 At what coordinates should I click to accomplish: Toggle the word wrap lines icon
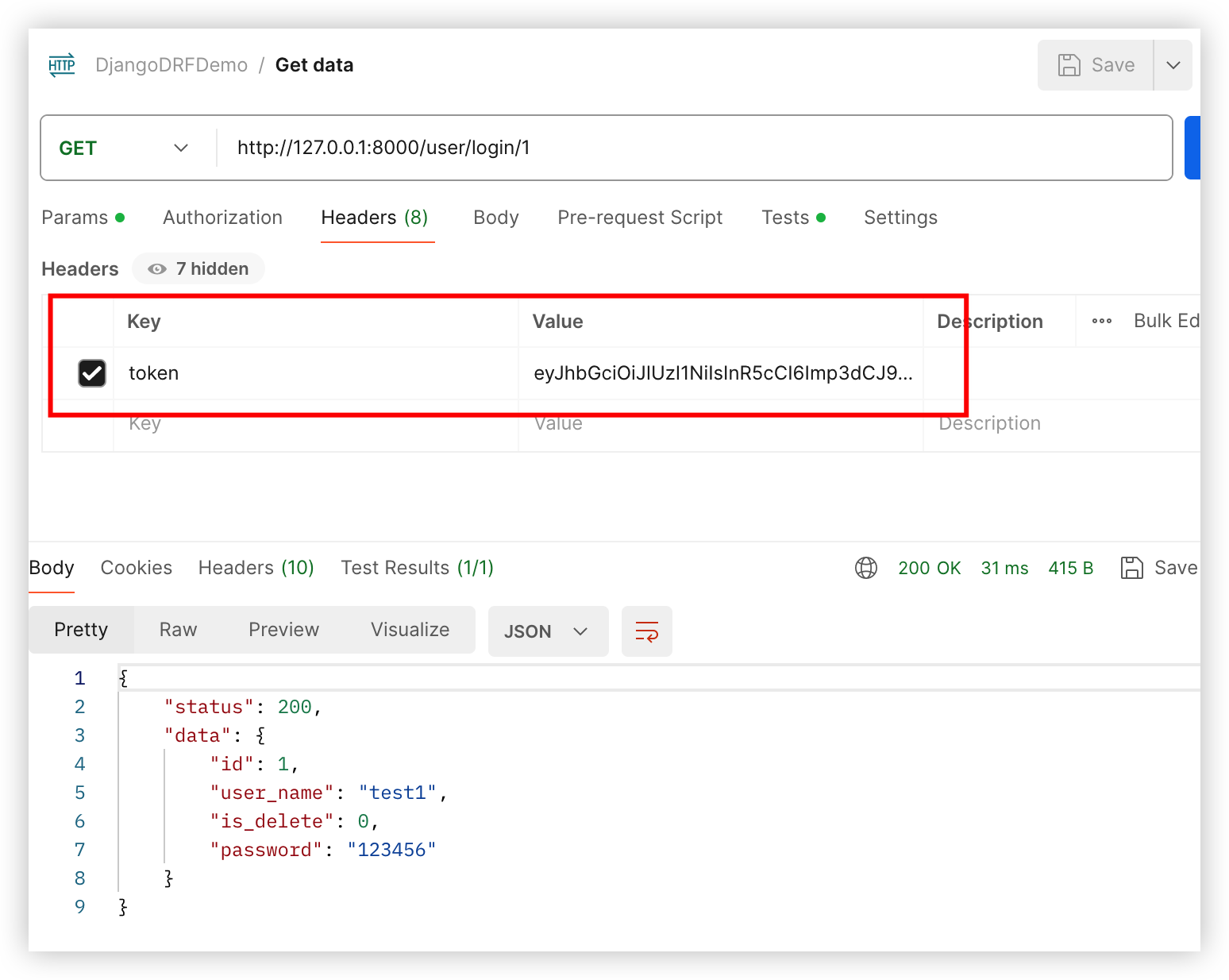point(646,631)
